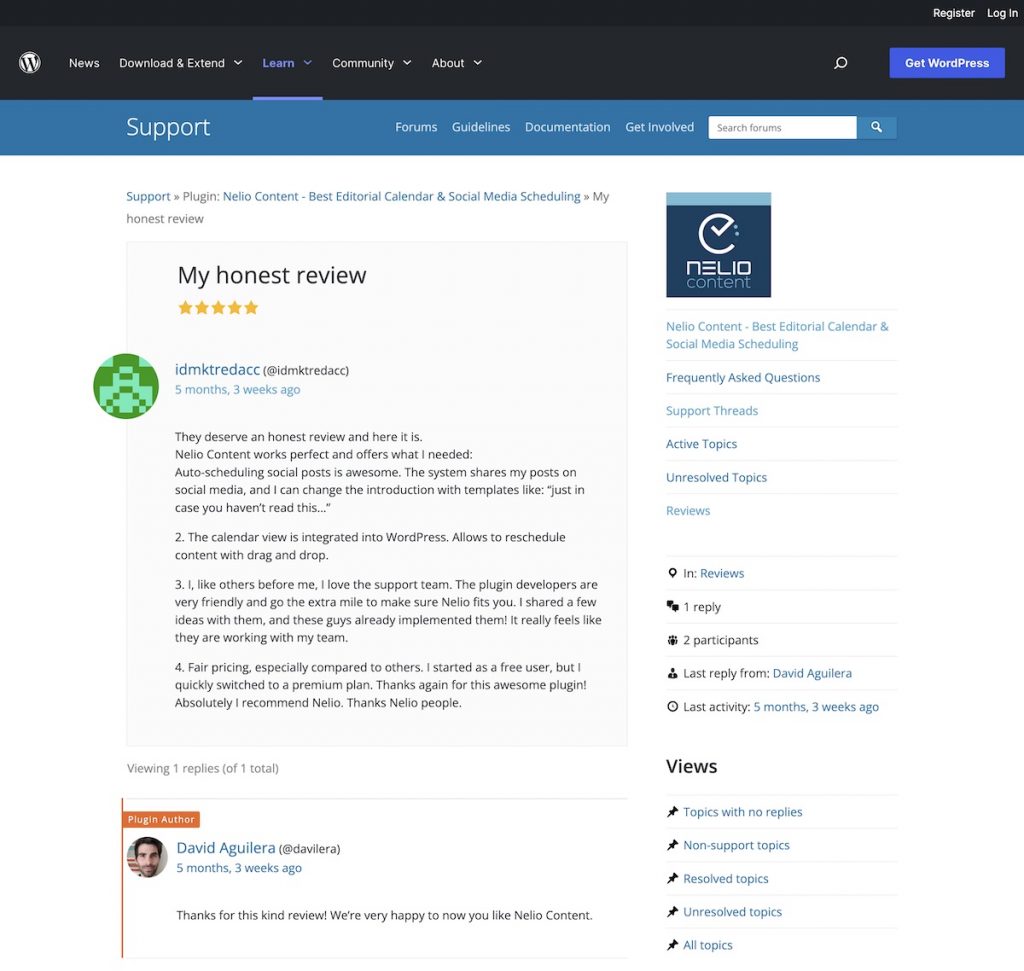Open the Support Threads link
Screen dimensions: 1024x971
712,410
